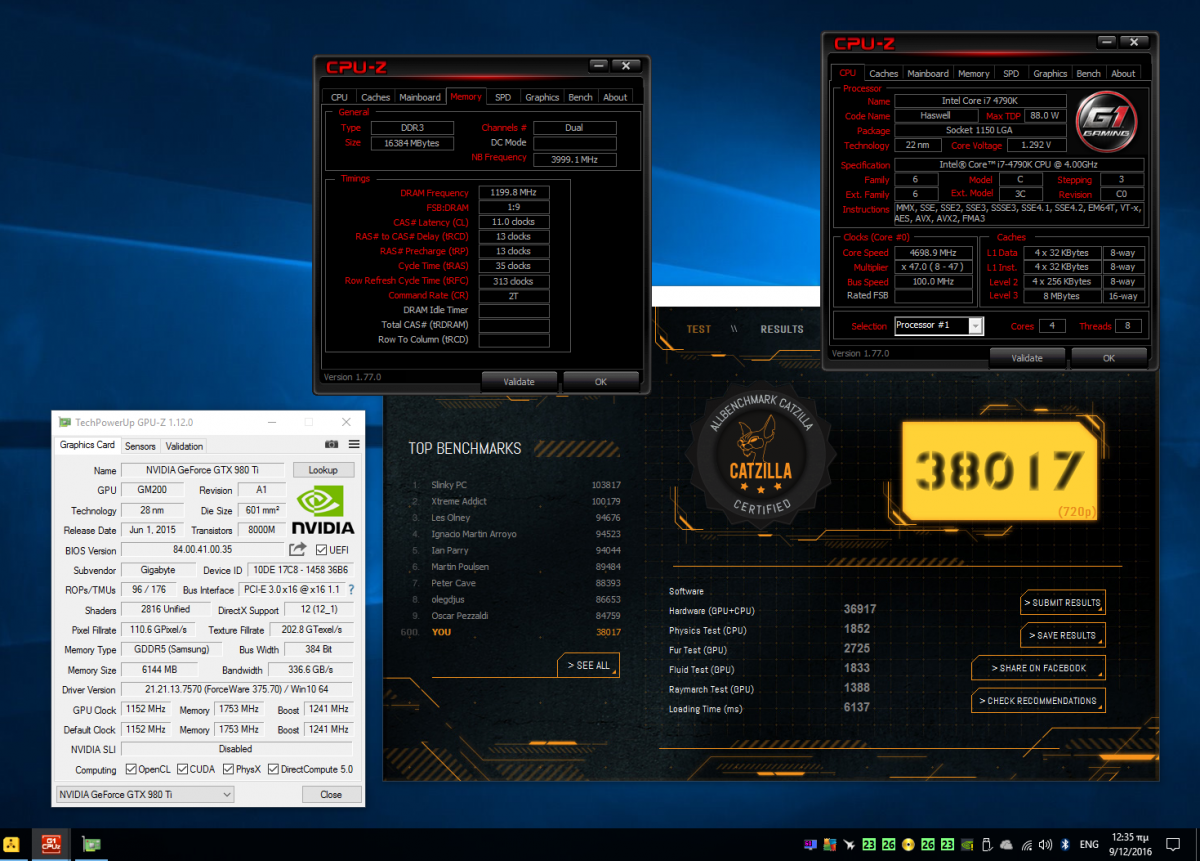Image resolution: width=1200 pixels, height=861 pixels.
Task: Open the yellow Catzilla taskbar icon
Action: pos(13,845)
